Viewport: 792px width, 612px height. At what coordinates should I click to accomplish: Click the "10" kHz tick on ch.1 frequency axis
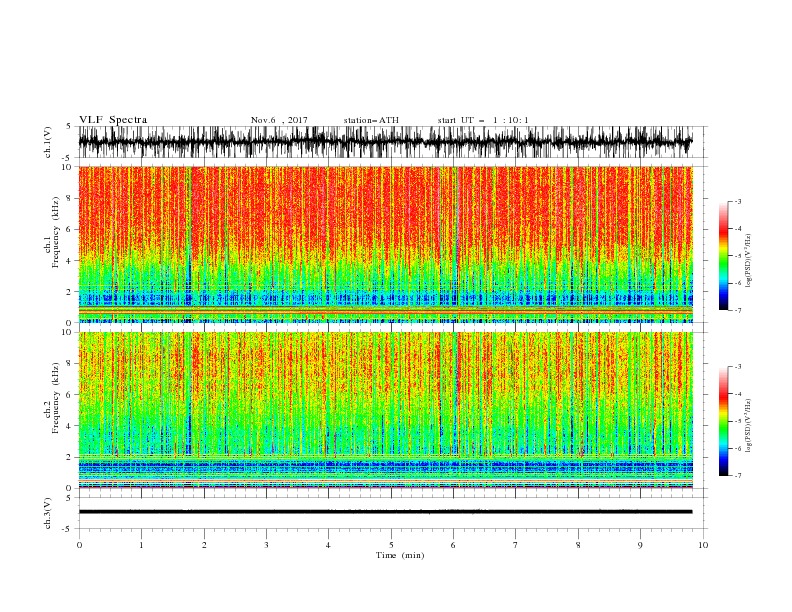66,167
